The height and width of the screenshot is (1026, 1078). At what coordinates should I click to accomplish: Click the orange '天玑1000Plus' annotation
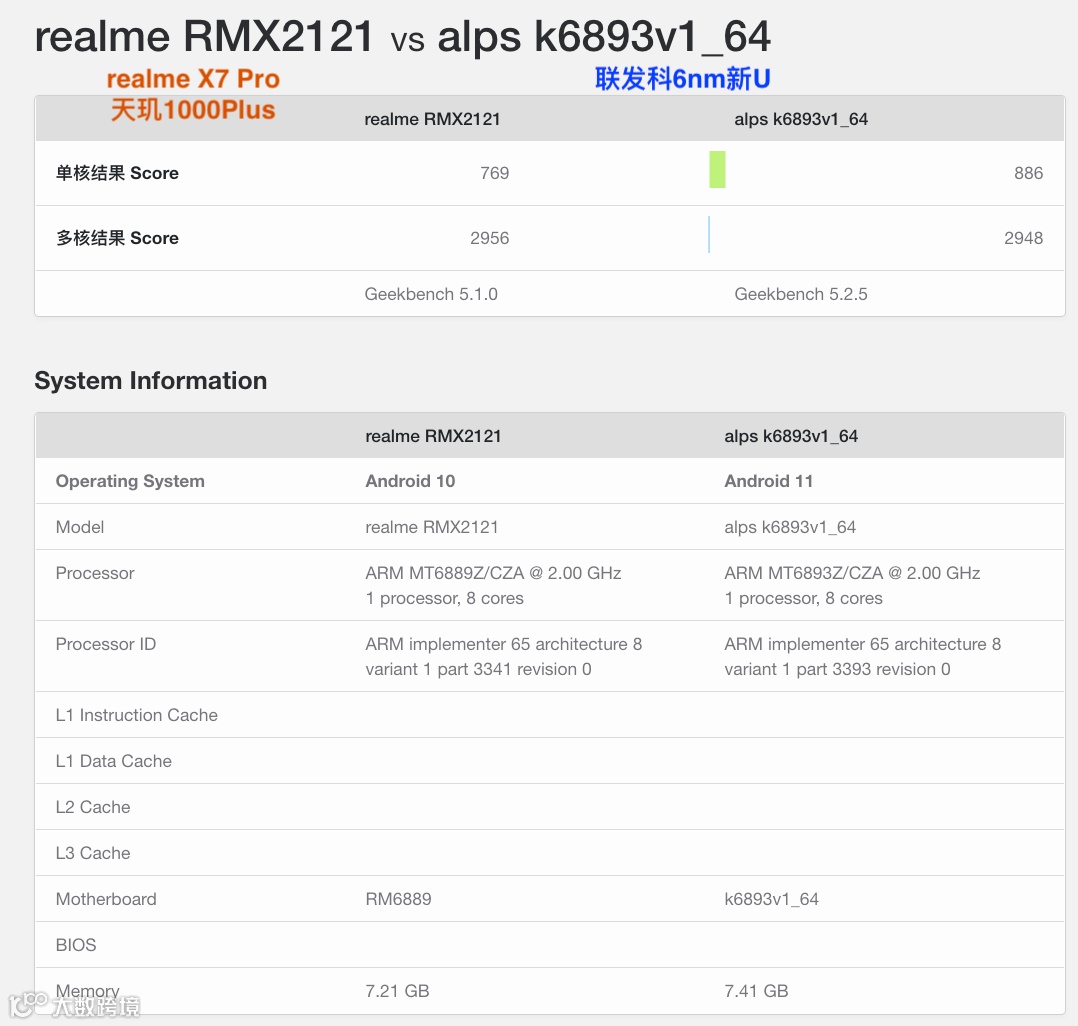point(193,109)
